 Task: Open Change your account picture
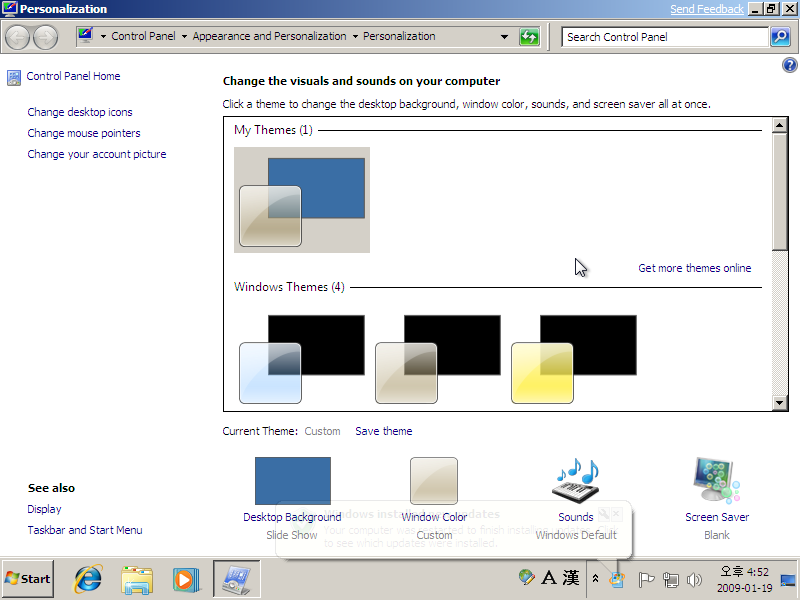97,154
